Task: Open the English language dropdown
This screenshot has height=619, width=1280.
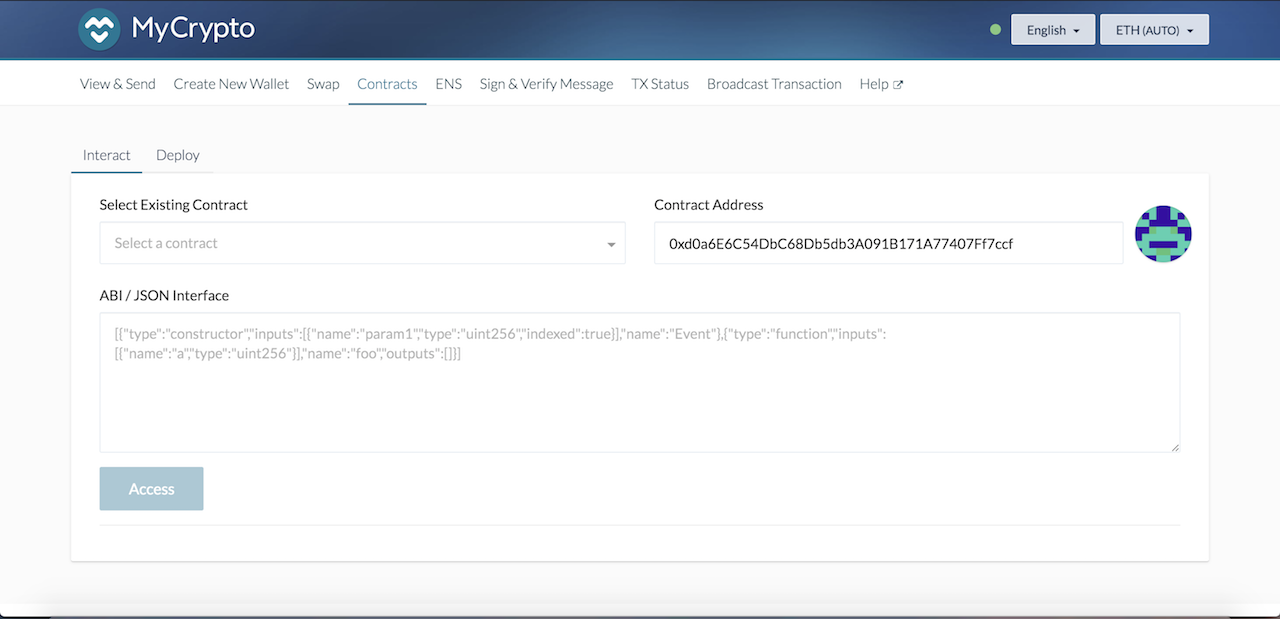Action: click(x=1053, y=30)
